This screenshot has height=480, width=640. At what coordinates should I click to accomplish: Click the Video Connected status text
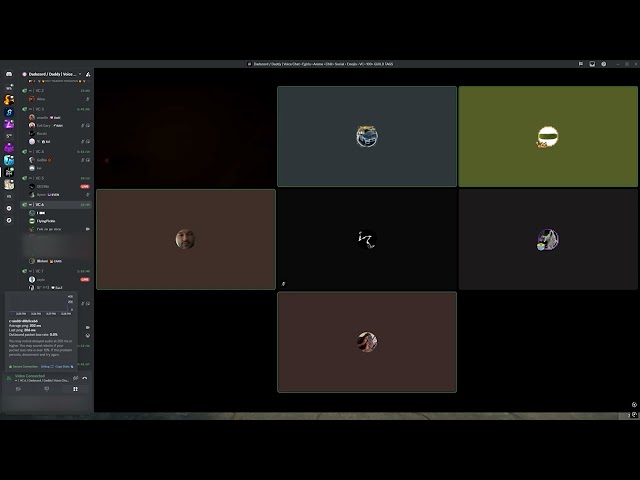coord(30,376)
